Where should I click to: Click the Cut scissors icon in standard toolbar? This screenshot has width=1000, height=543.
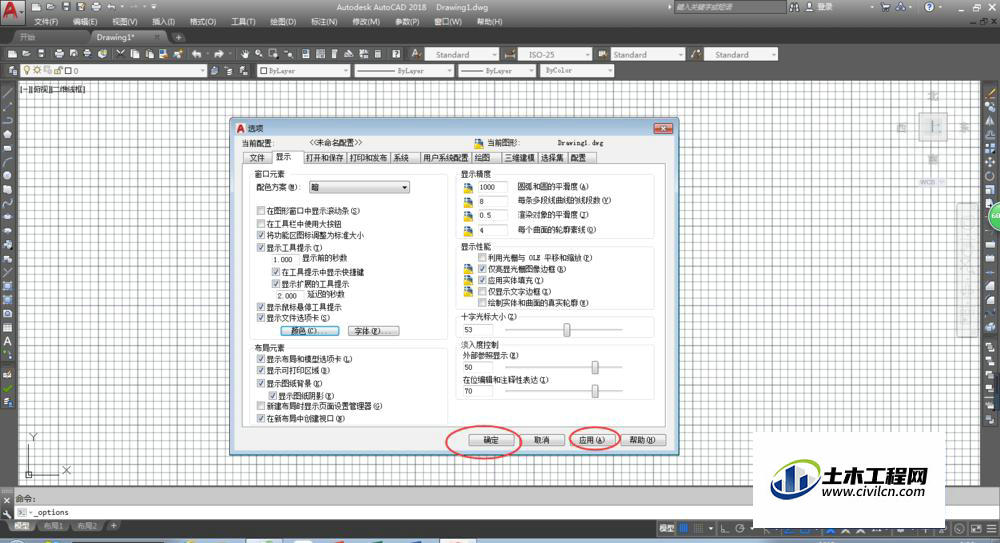click(120, 54)
